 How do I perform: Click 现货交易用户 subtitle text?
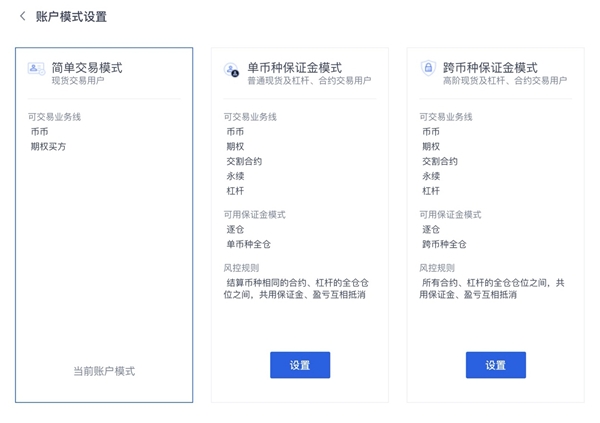[78, 80]
